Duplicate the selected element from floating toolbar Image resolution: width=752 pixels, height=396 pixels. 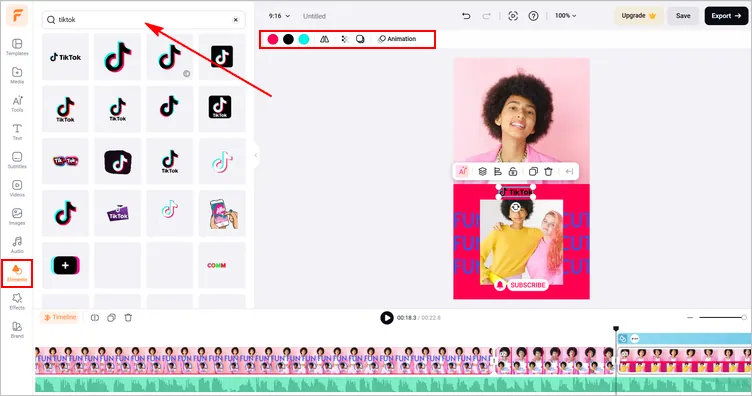tap(533, 171)
